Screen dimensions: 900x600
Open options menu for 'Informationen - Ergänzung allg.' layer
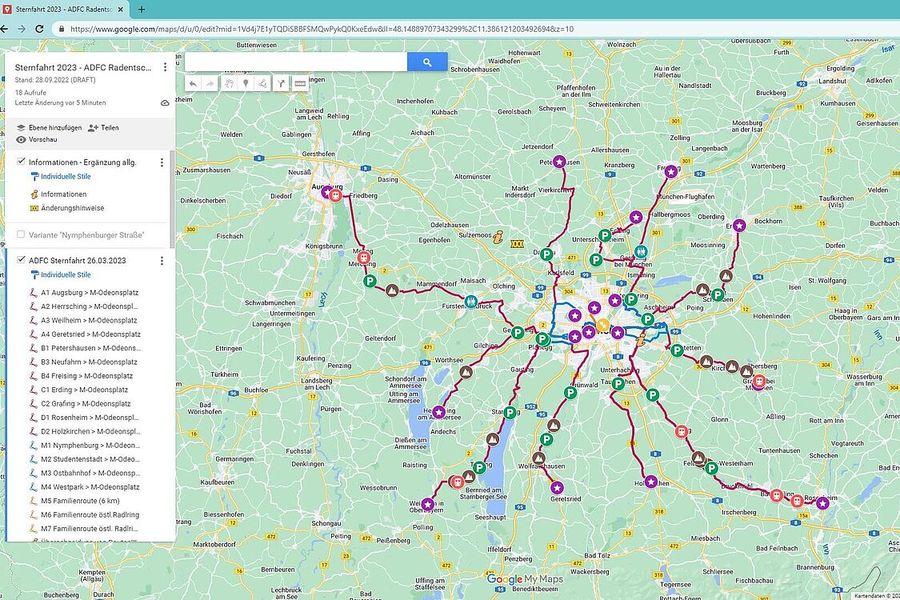click(162, 162)
